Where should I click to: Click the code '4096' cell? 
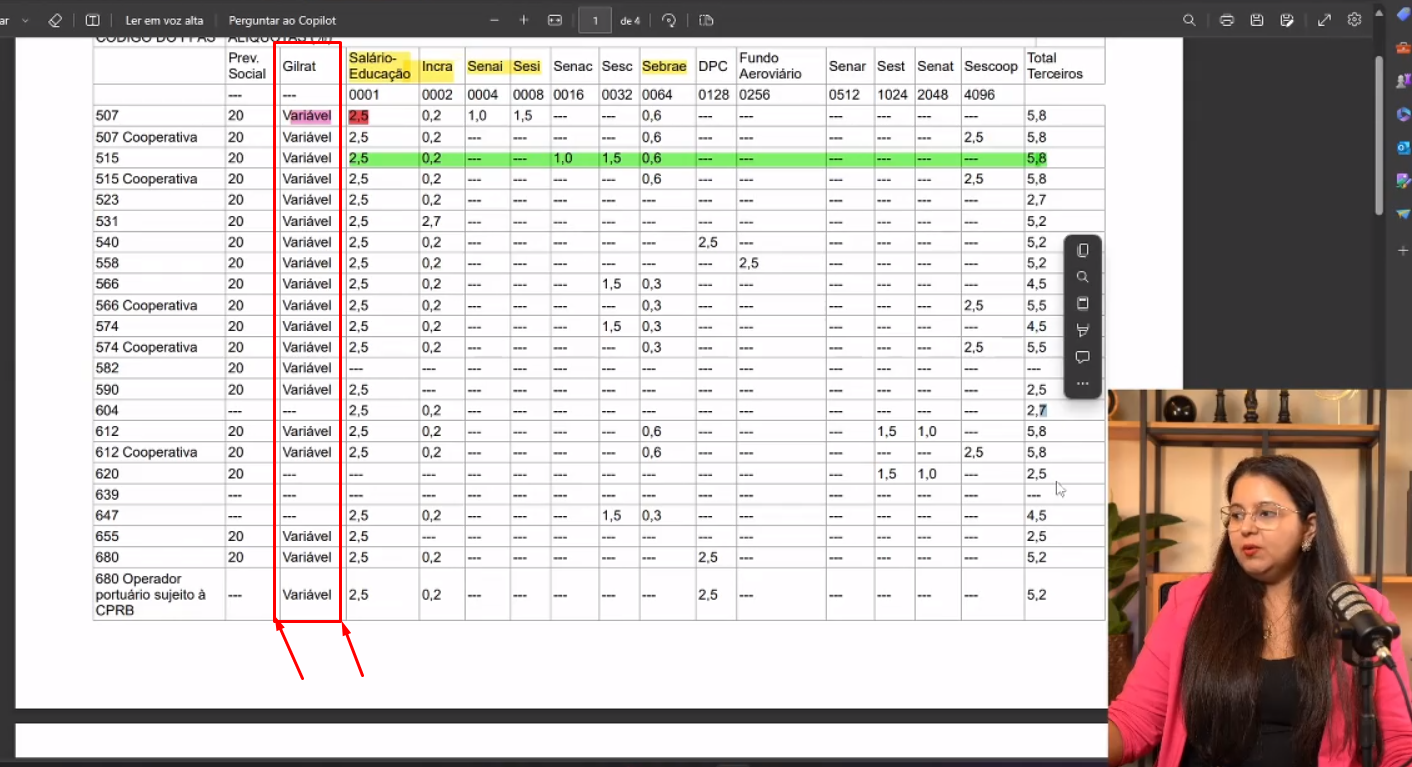click(980, 95)
